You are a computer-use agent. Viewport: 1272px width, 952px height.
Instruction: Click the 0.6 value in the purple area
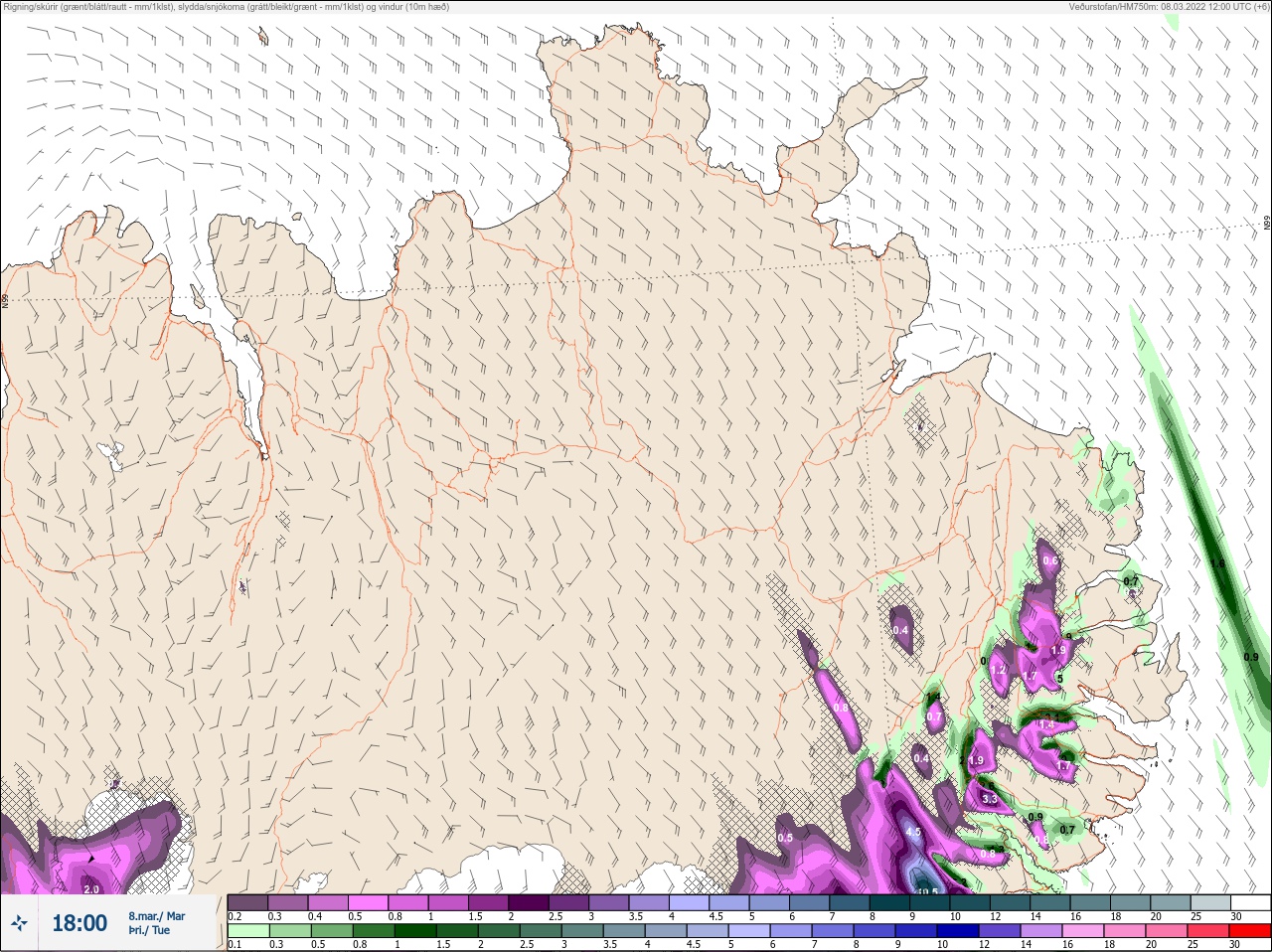pos(1050,561)
